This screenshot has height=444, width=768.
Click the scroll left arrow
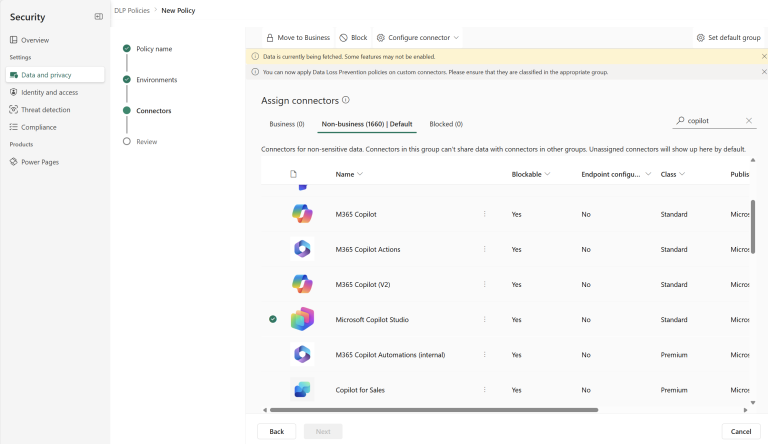pos(265,410)
